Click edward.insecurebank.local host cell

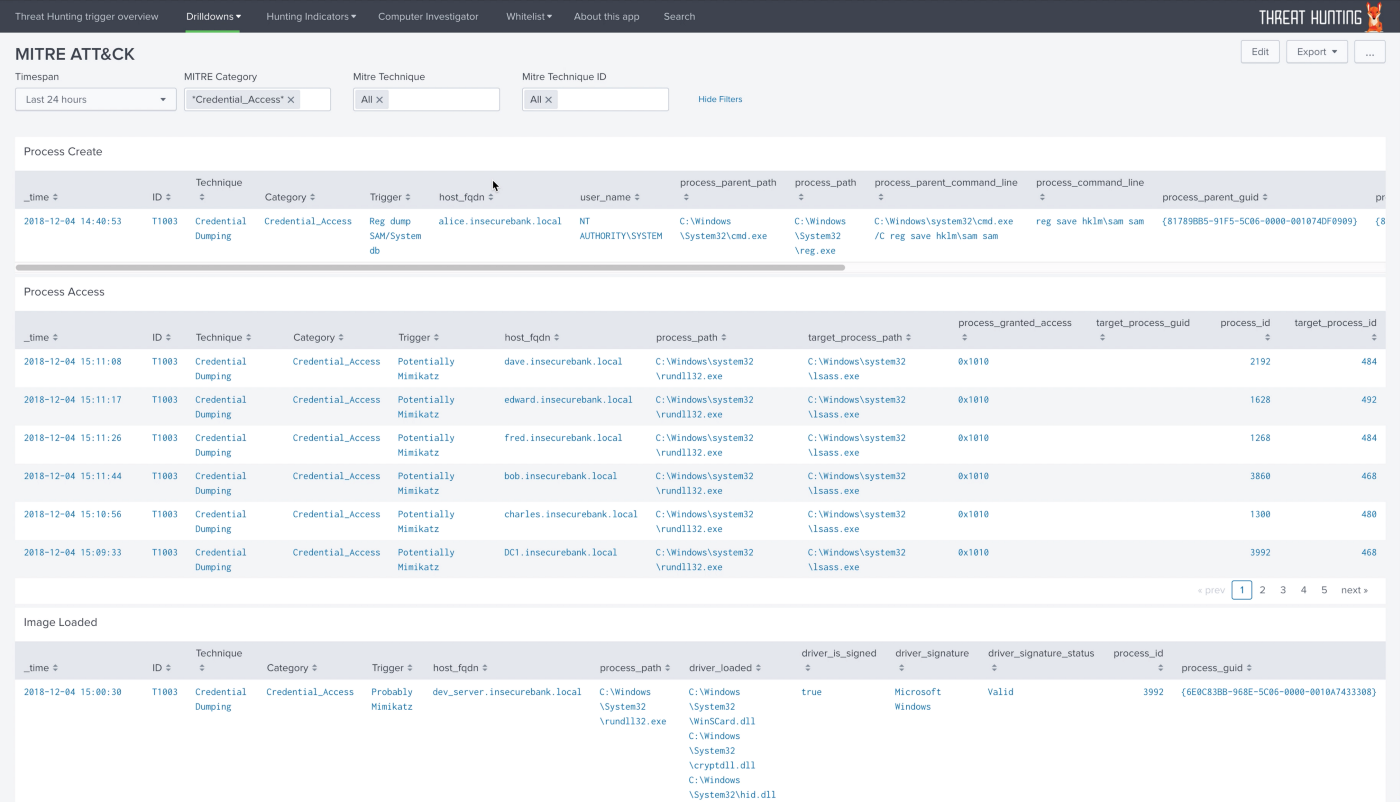point(568,399)
